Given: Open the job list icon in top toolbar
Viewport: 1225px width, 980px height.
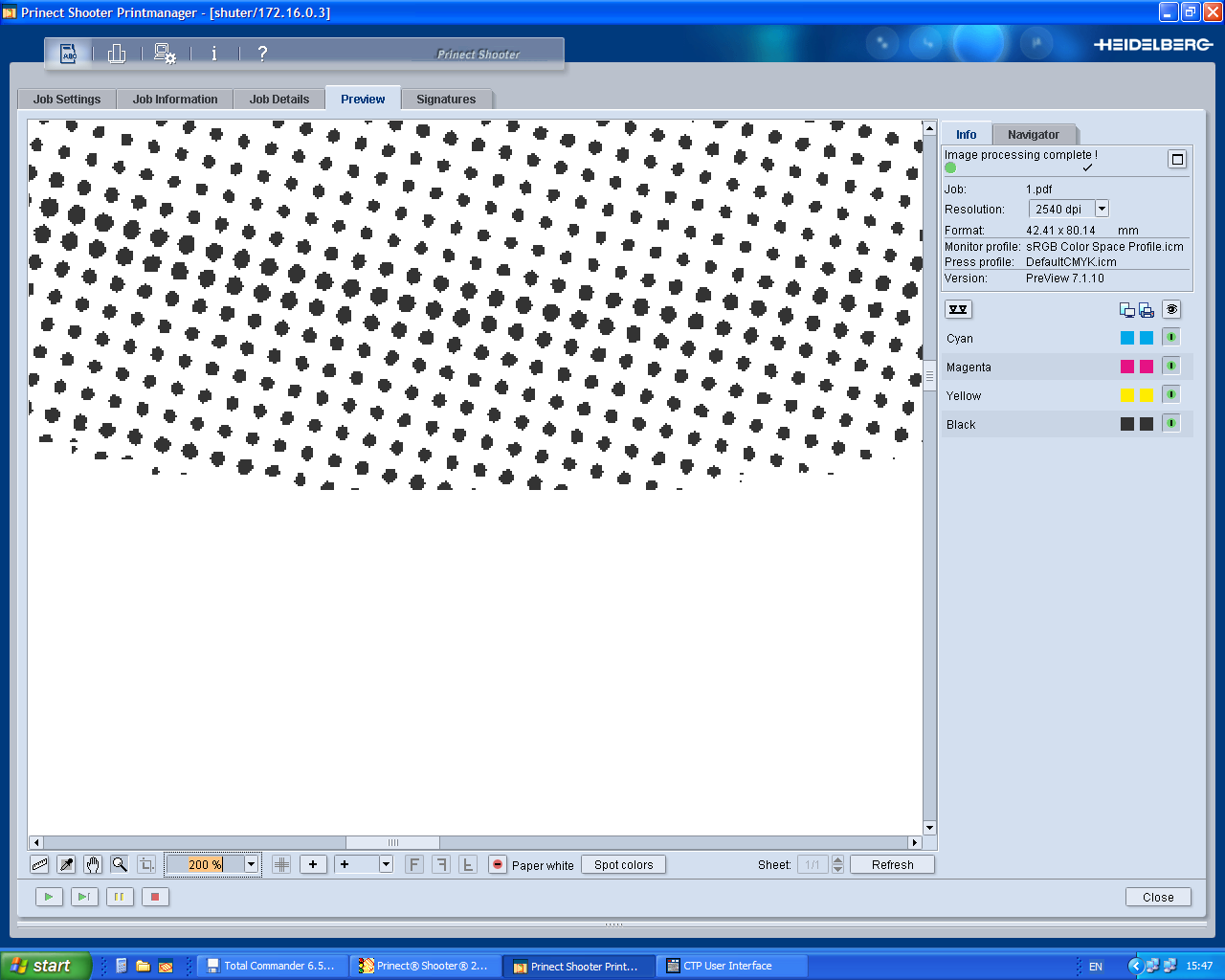Looking at the screenshot, I should pos(69,54).
